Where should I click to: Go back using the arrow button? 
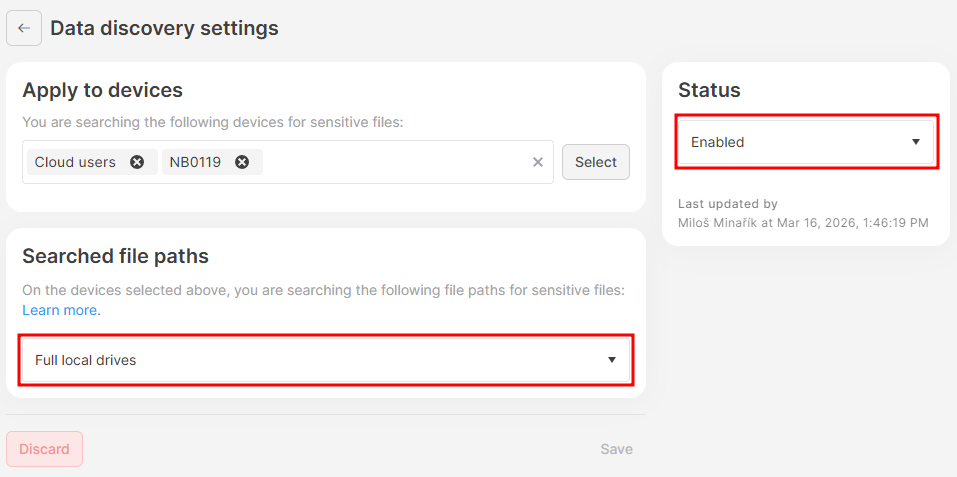[x=24, y=28]
